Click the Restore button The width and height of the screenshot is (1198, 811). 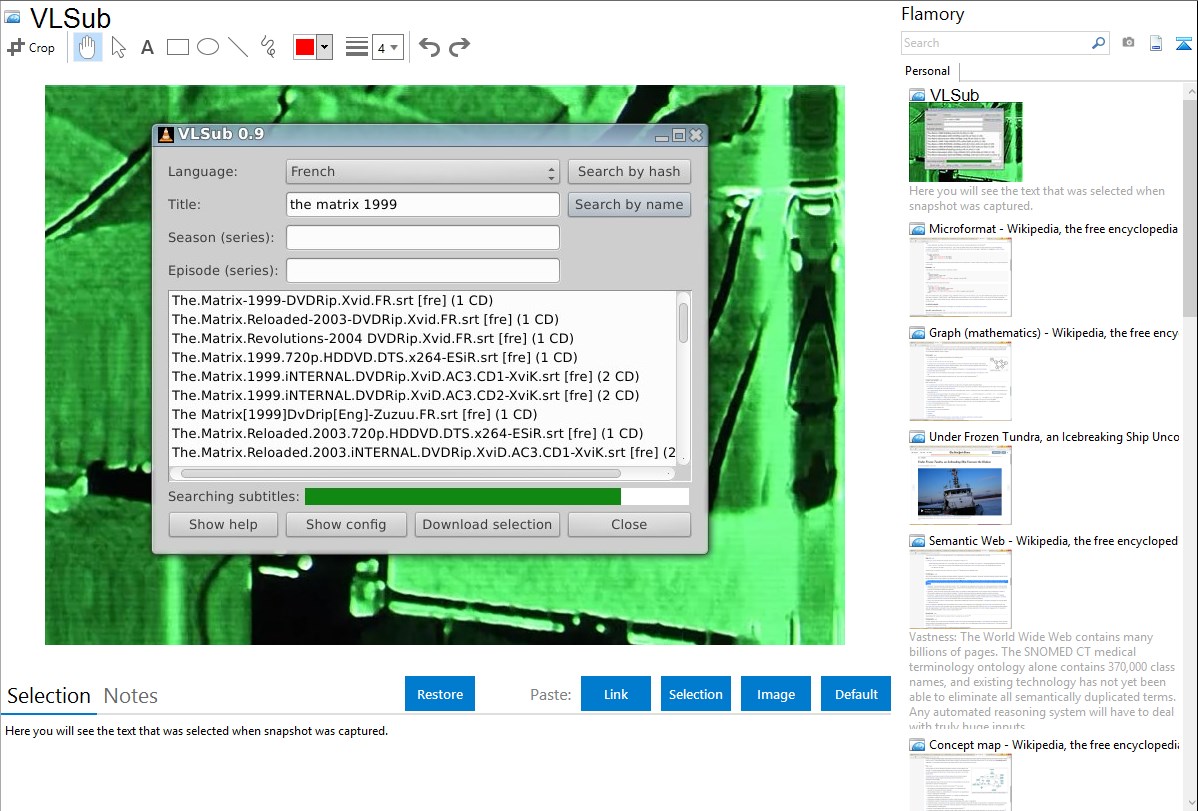click(440, 694)
